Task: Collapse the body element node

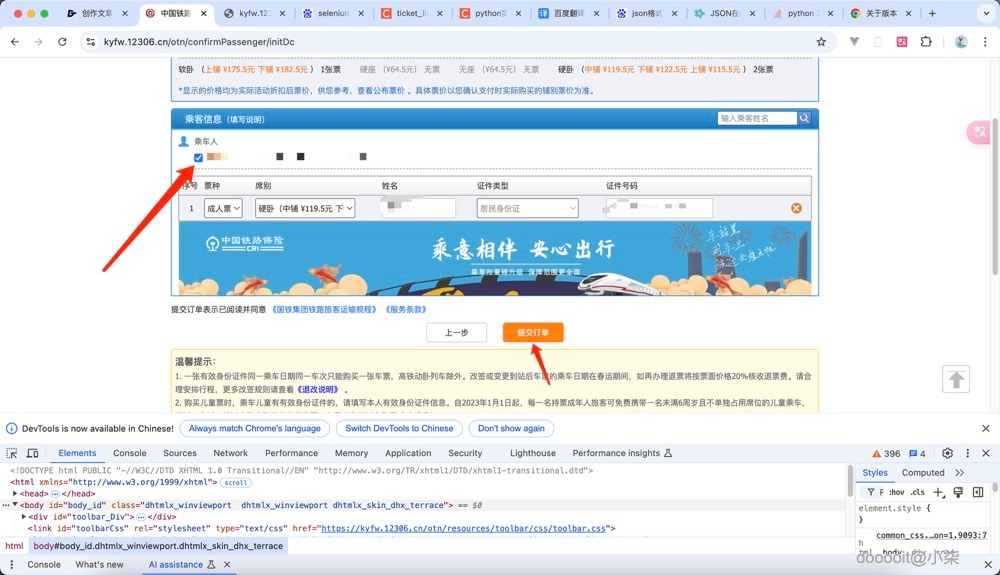Action: [15, 505]
